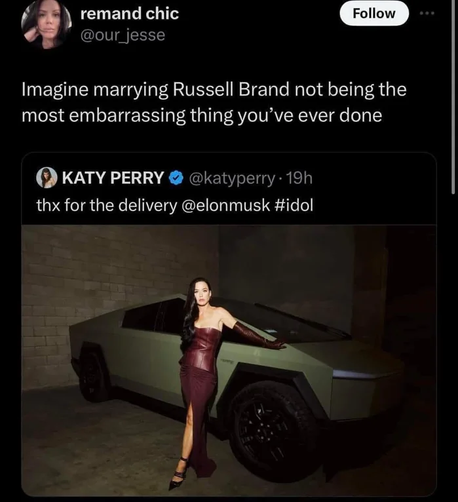
Task: Click the quoted tweet text 'thx for the delivery'
Action: [107, 205]
